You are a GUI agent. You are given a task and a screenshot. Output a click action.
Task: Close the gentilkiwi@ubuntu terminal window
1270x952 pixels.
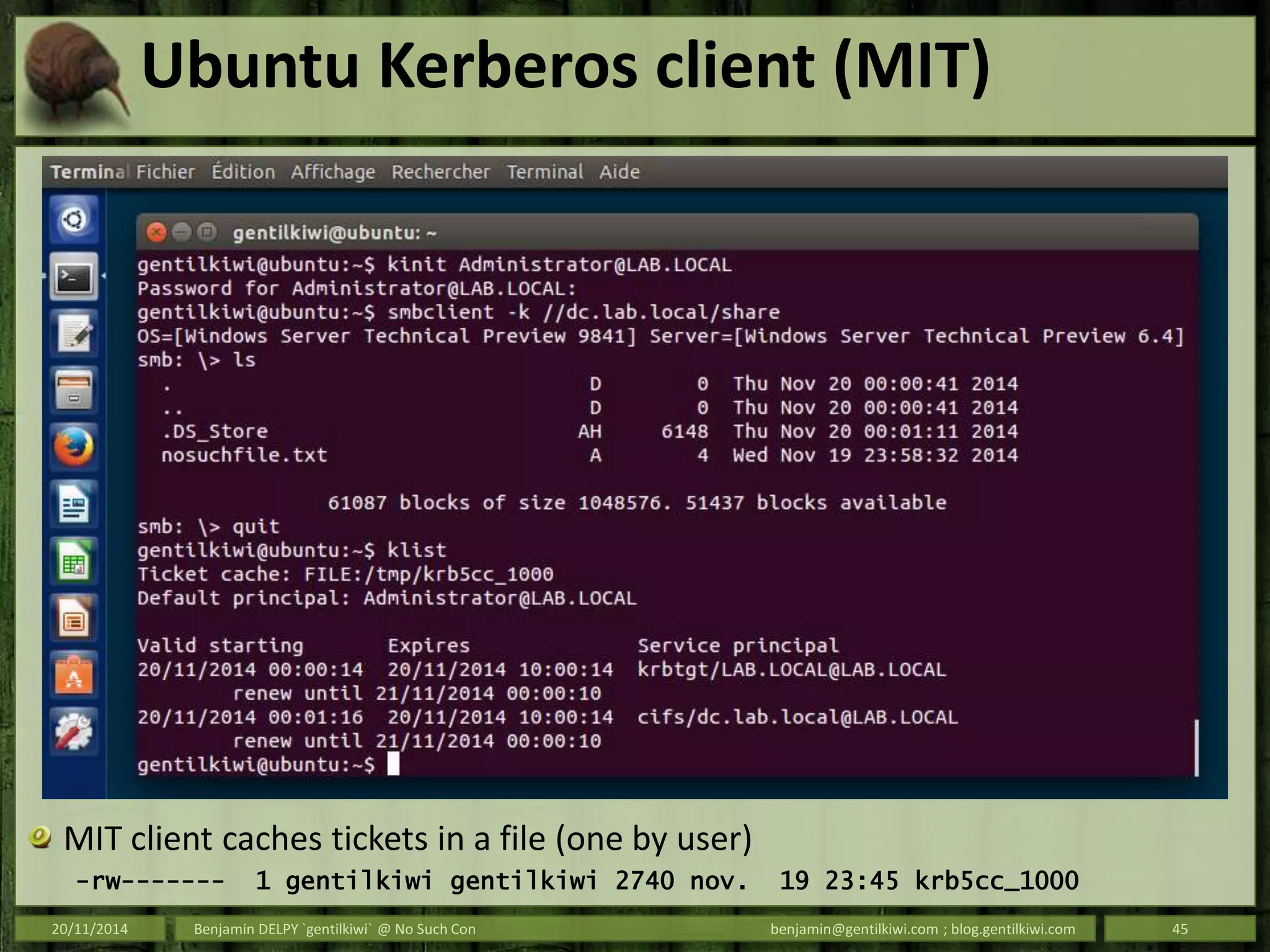click(156, 232)
